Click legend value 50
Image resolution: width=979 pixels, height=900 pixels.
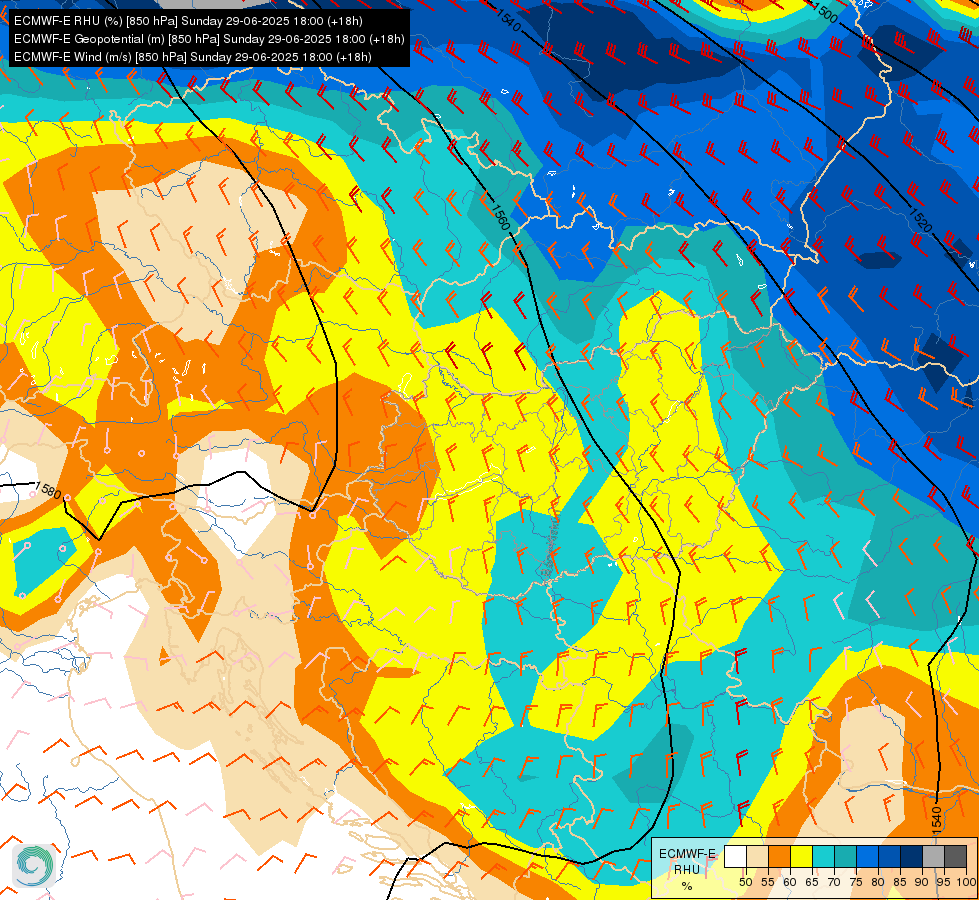(745, 882)
